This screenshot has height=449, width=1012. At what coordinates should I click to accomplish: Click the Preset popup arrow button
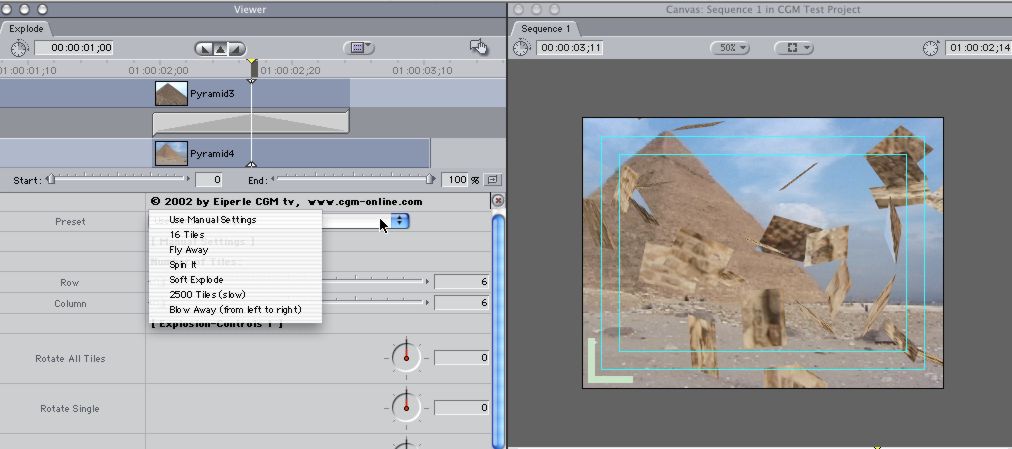[x=400, y=220]
